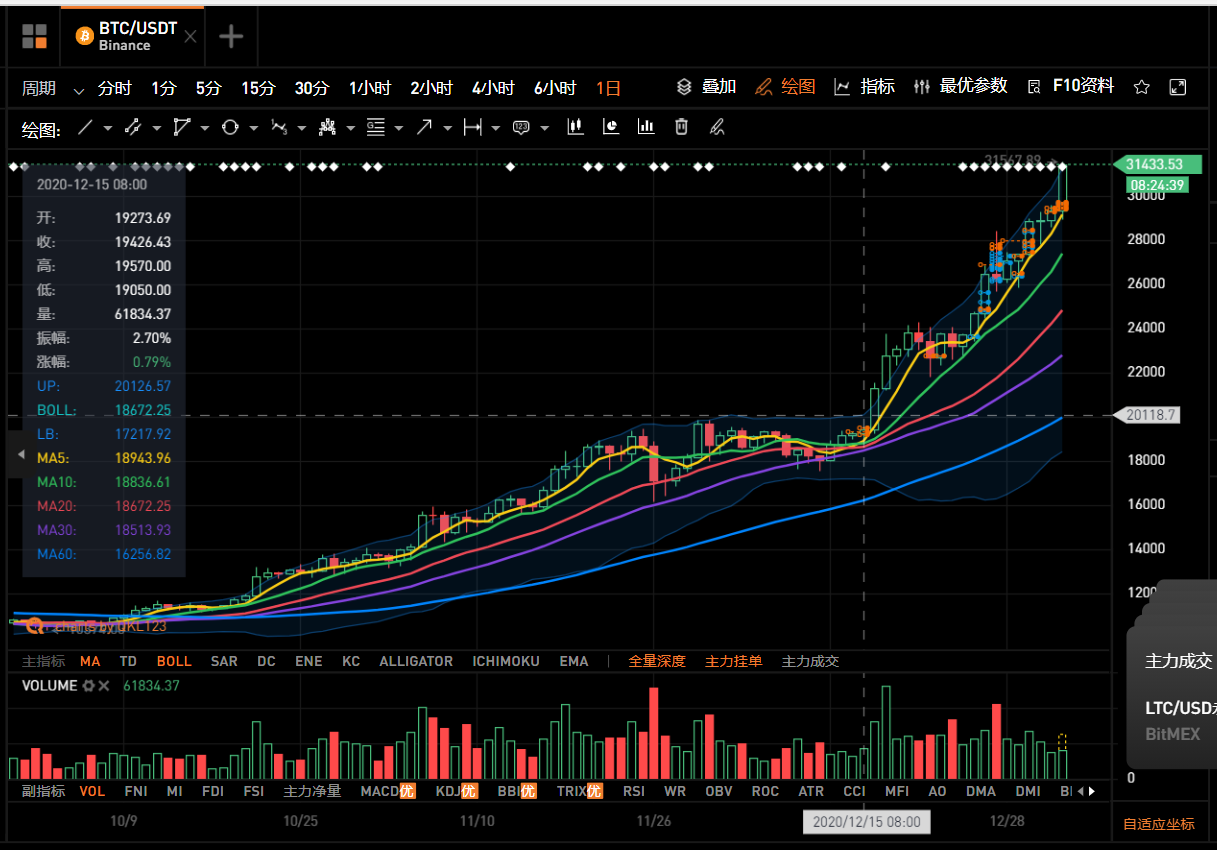Click the favorite star icon
Viewport: 1217px width, 850px height.
[x=1141, y=87]
